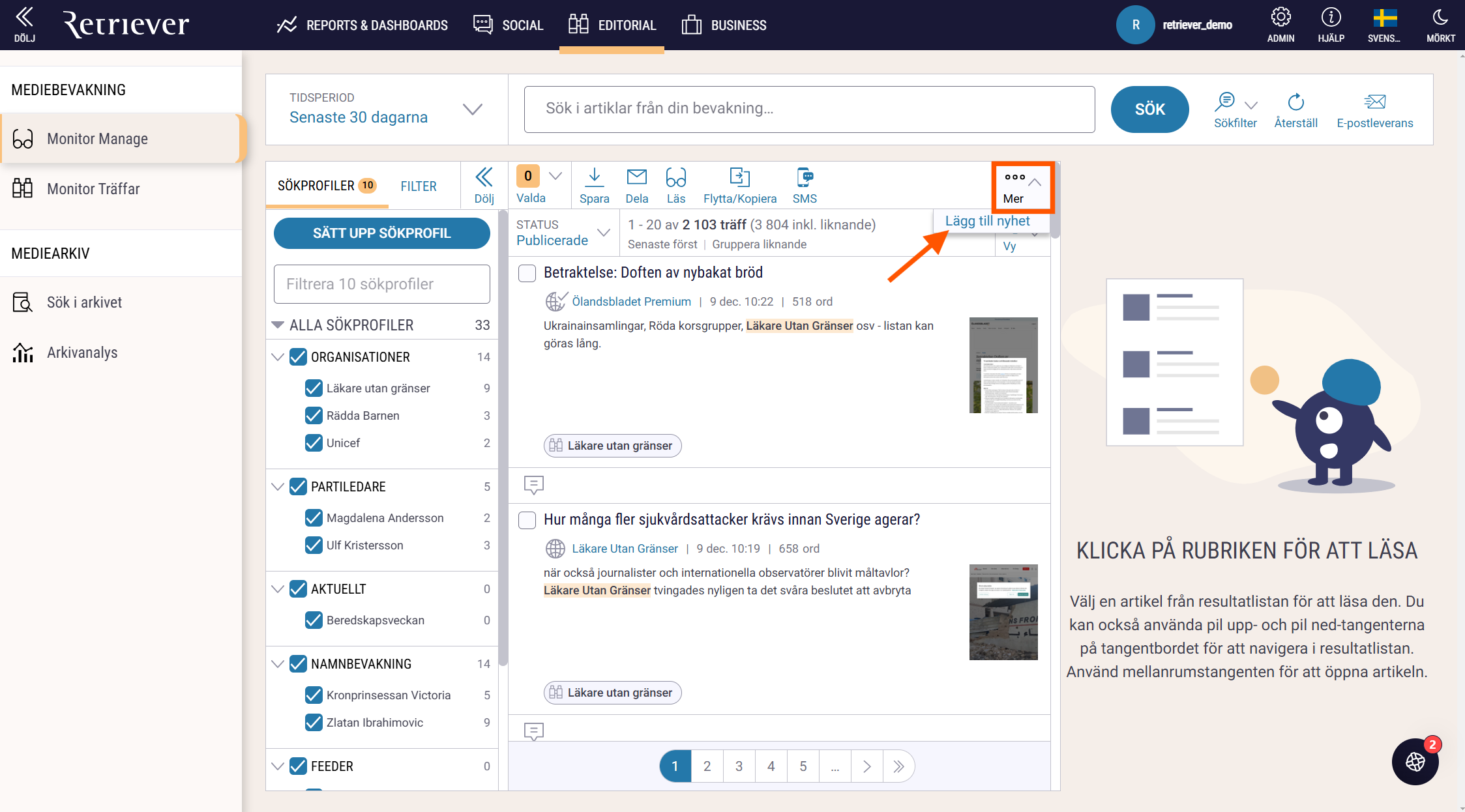This screenshot has width=1465, height=812.
Task: Uncheck Rädda Barnen profile checkbox
Action: 314,416
